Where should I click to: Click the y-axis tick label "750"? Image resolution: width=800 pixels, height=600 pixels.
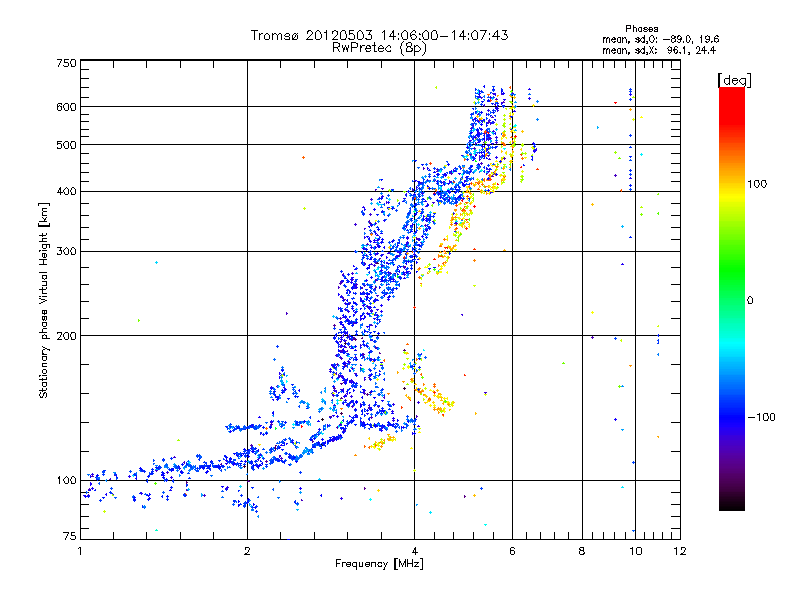click(66, 63)
